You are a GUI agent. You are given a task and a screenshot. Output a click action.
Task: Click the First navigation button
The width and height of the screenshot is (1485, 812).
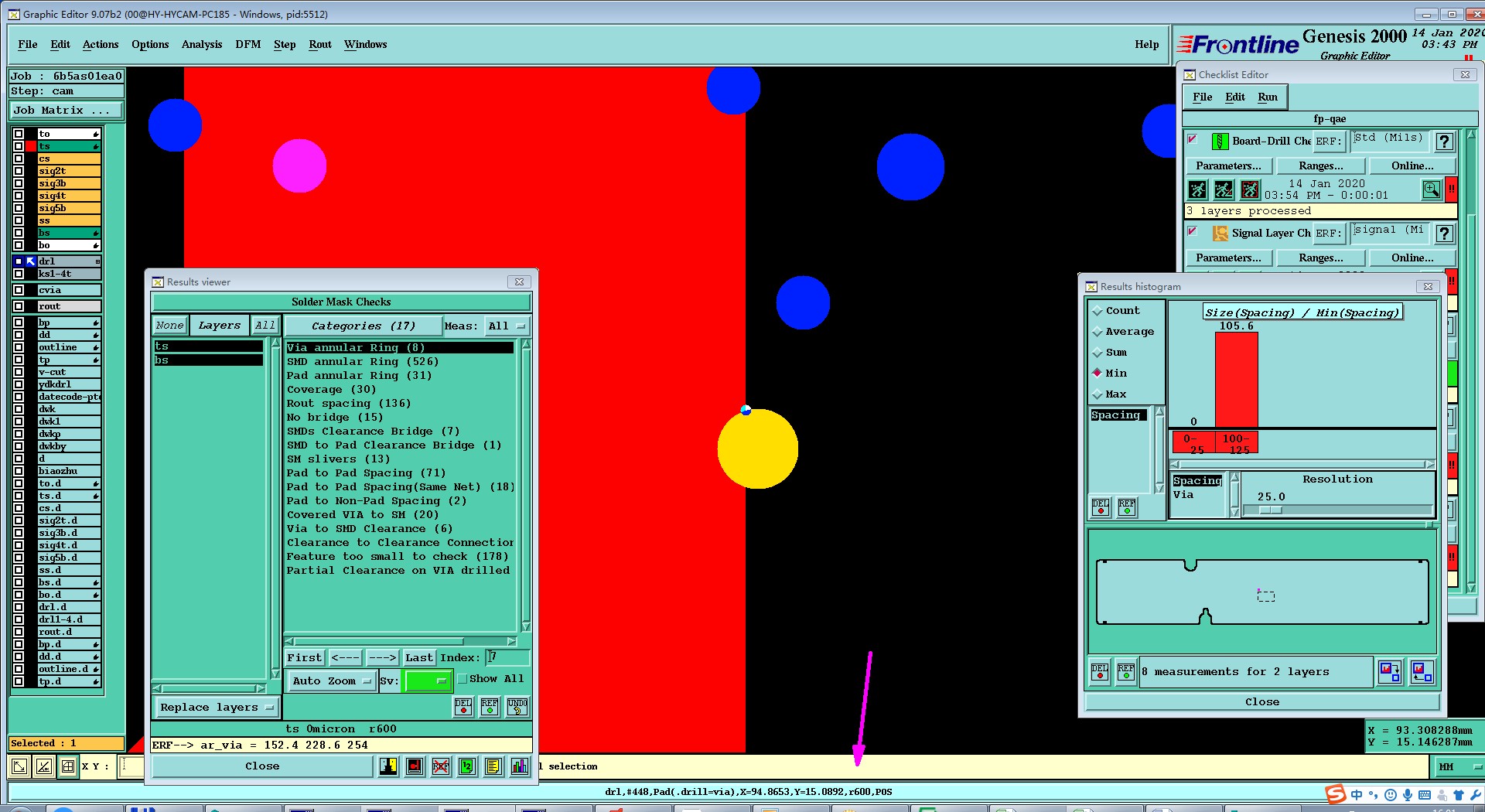304,658
